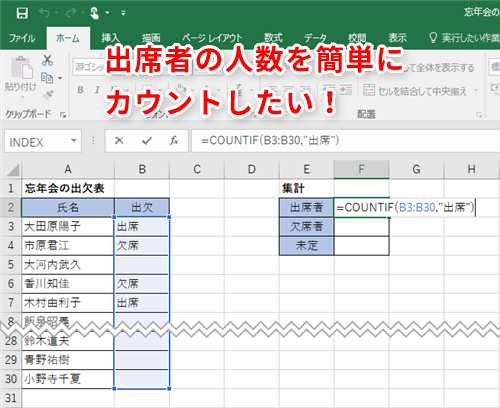The height and width of the screenshot is (408, 500).
Task: Switch to the データ tab
Action: tap(315, 38)
